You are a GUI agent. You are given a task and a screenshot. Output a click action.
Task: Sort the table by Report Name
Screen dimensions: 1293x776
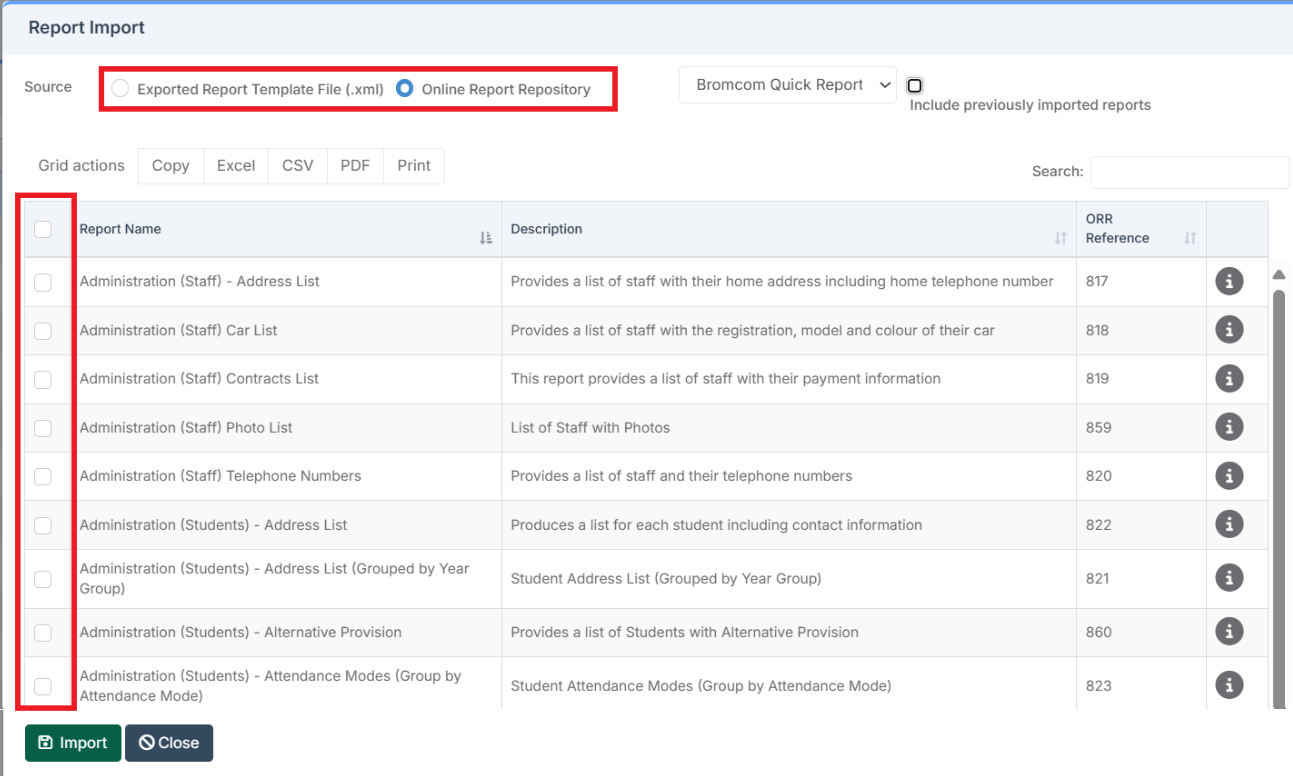(486, 234)
